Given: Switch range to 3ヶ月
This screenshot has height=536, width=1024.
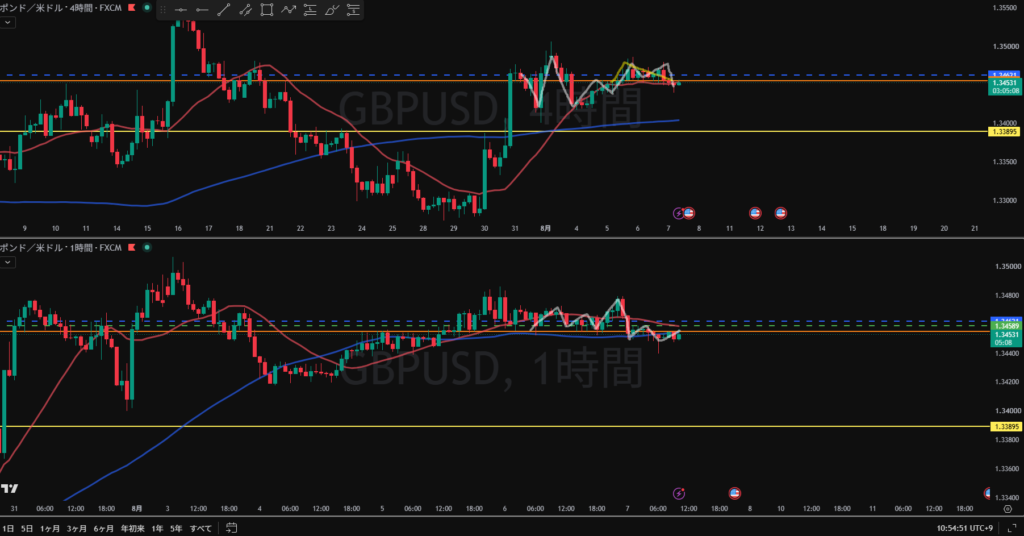Looking at the screenshot, I should coord(76,528).
